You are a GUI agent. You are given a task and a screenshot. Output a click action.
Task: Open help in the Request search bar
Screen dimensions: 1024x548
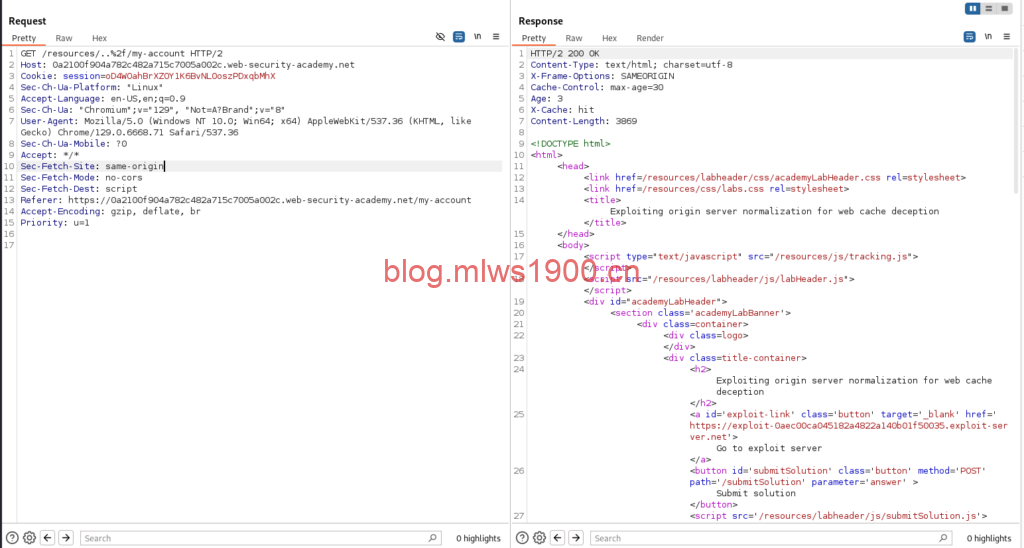[12, 538]
